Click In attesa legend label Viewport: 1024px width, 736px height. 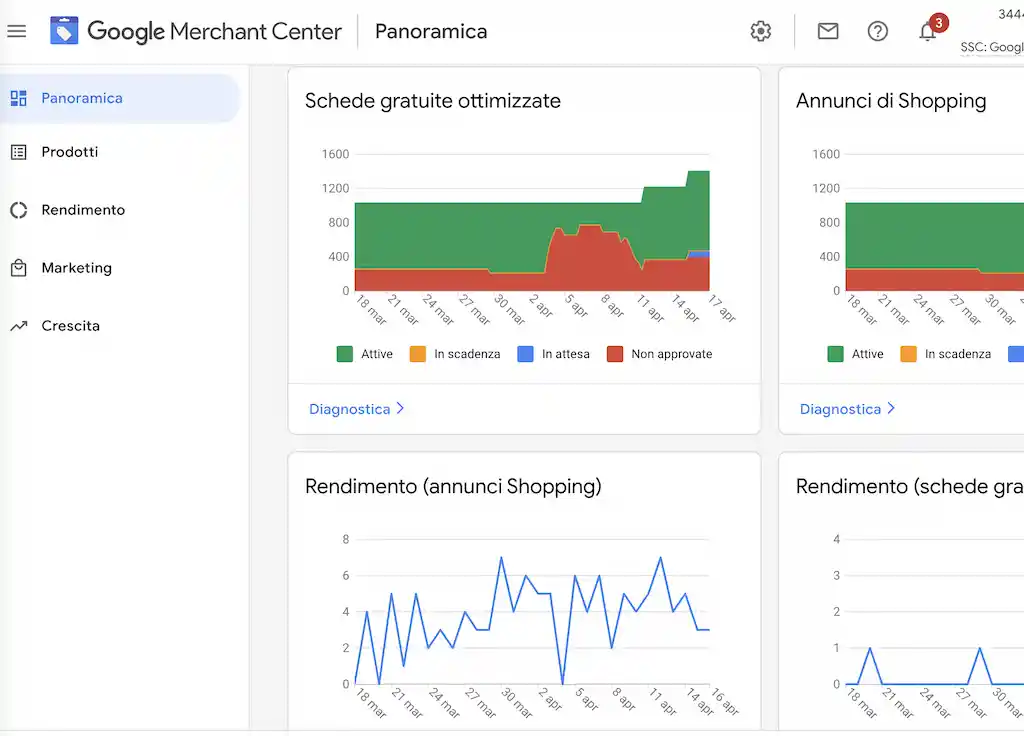click(x=566, y=354)
